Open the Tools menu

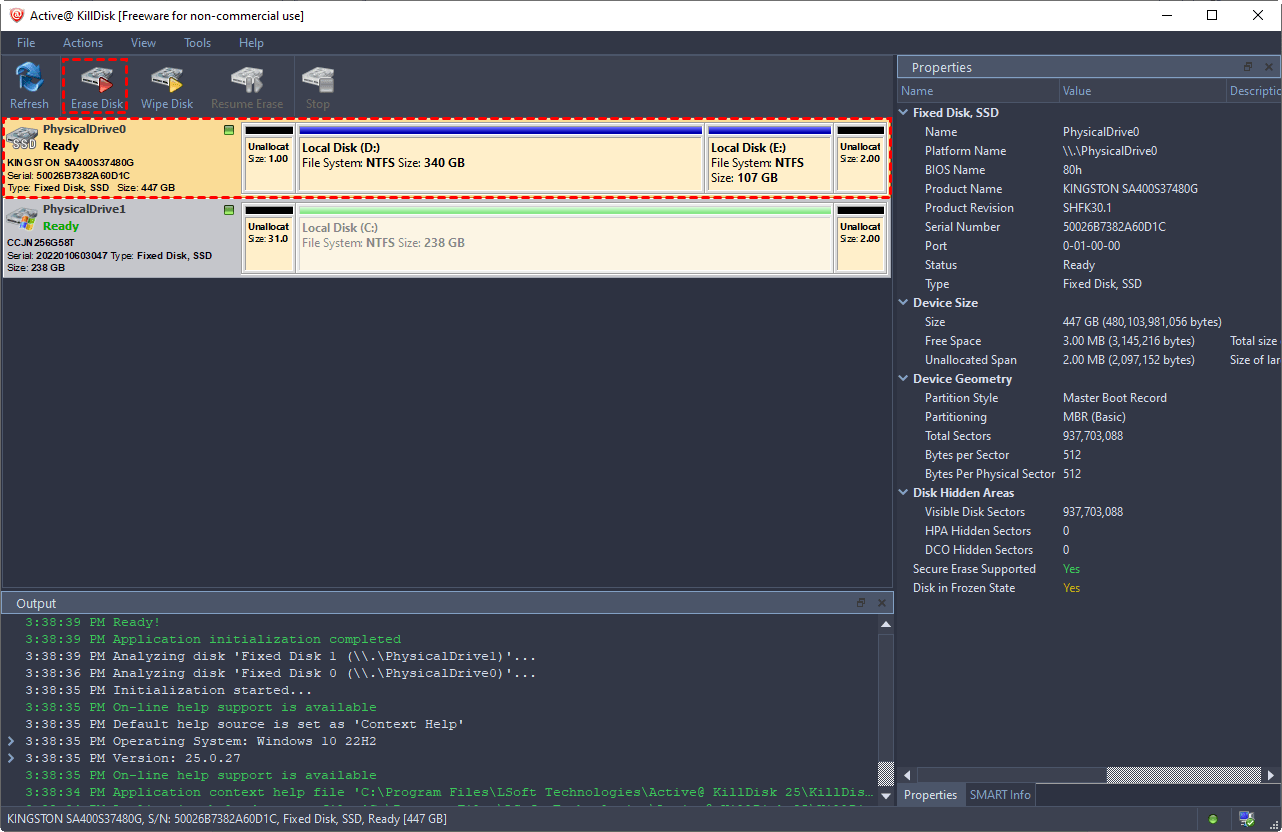click(197, 43)
